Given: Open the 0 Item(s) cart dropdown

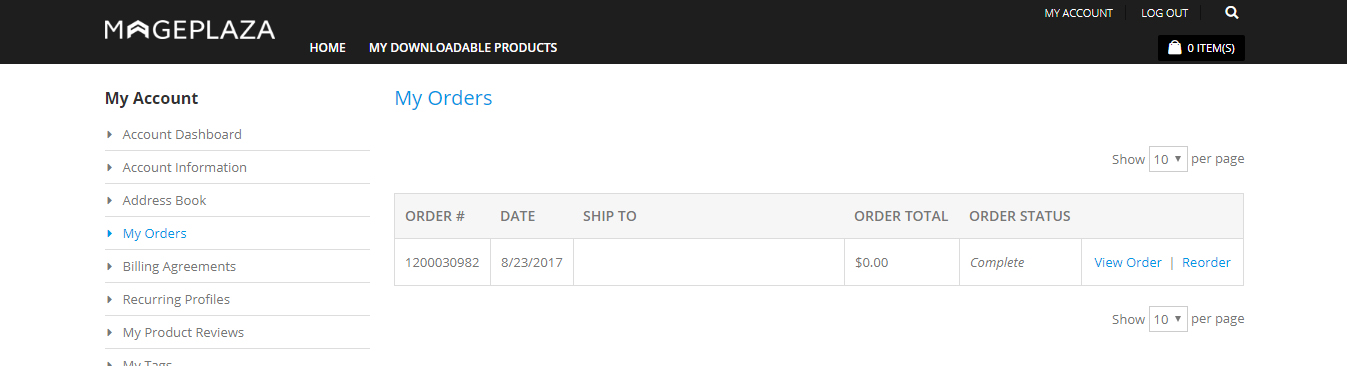Looking at the screenshot, I should (1201, 48).
